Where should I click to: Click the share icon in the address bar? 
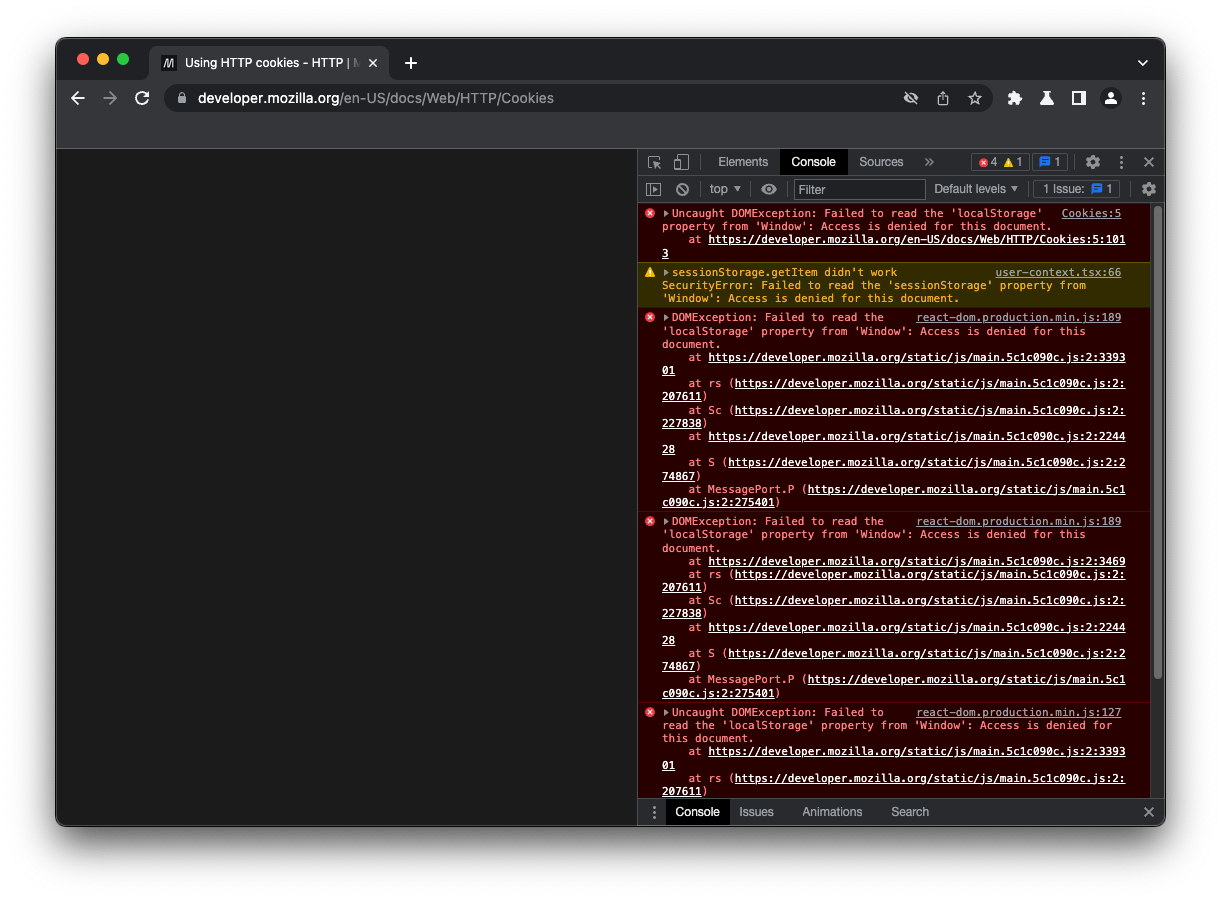pos(943,98)
